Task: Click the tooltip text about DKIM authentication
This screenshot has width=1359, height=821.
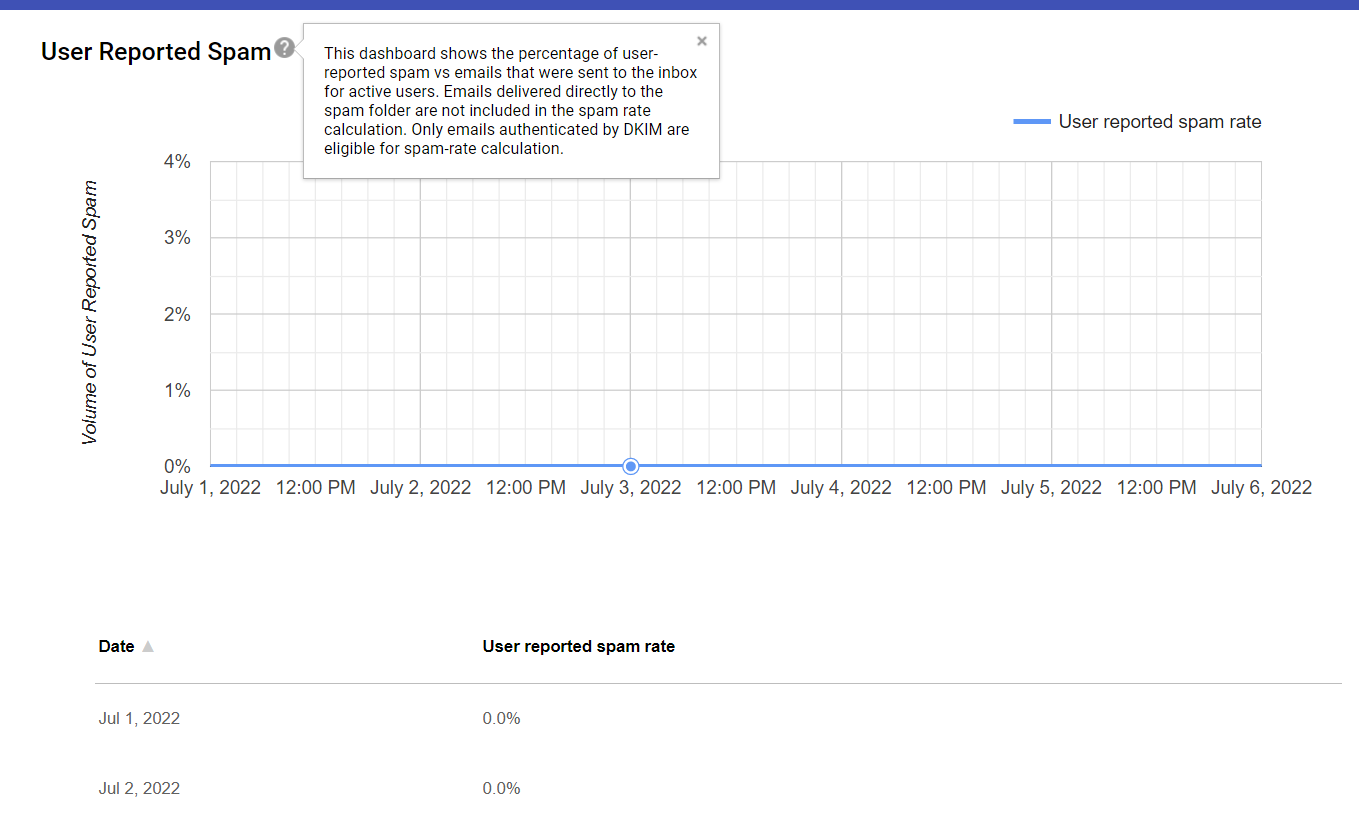Action: pos(506,140)
